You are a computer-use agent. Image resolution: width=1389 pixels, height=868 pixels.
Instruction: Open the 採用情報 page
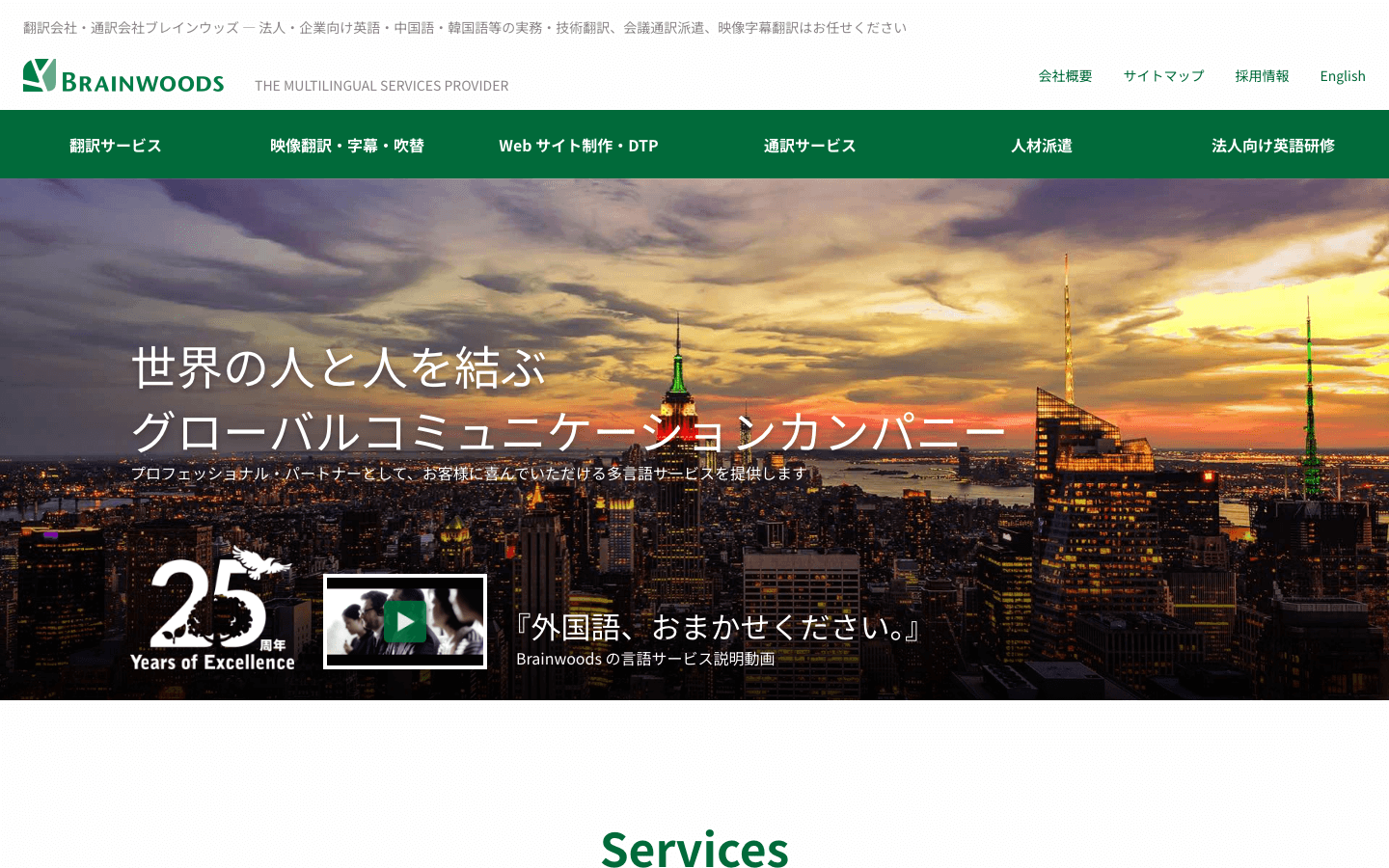(x=1262, y=76)
